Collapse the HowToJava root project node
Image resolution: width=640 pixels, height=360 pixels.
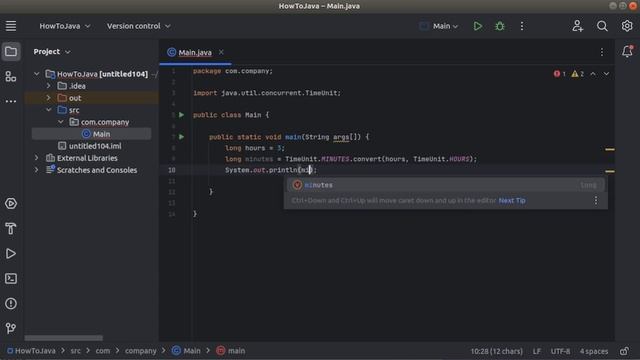point(36,74)
